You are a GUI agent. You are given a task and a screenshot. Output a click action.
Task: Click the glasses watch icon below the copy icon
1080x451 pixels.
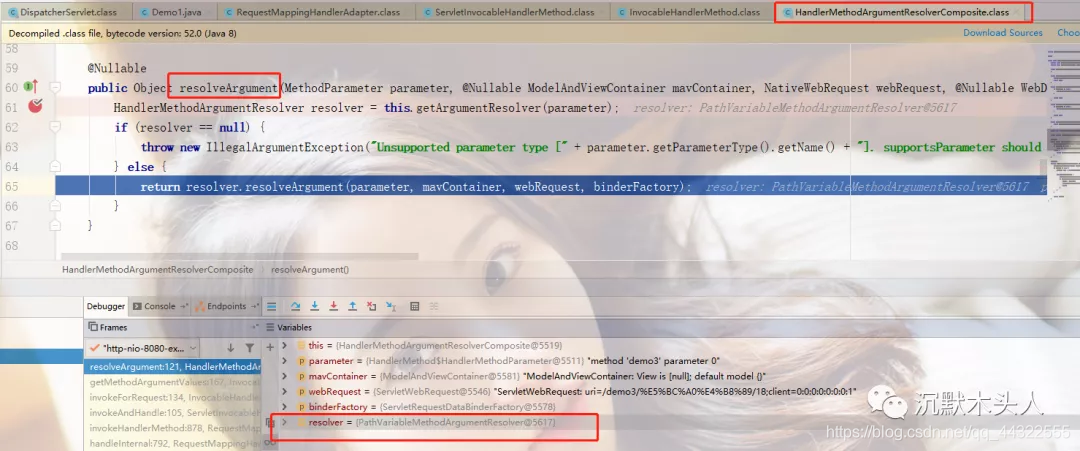click(x=270, y=444)
